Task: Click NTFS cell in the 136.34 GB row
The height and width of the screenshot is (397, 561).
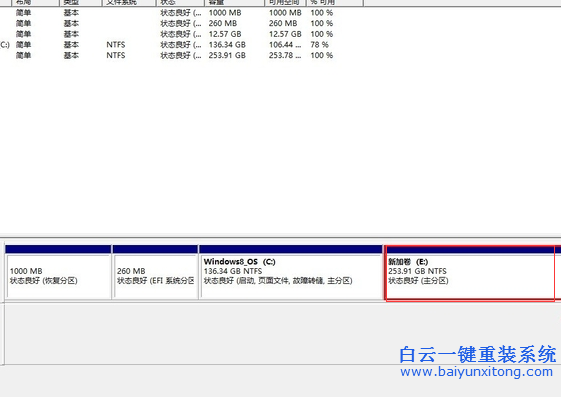Action: point(116,45)
